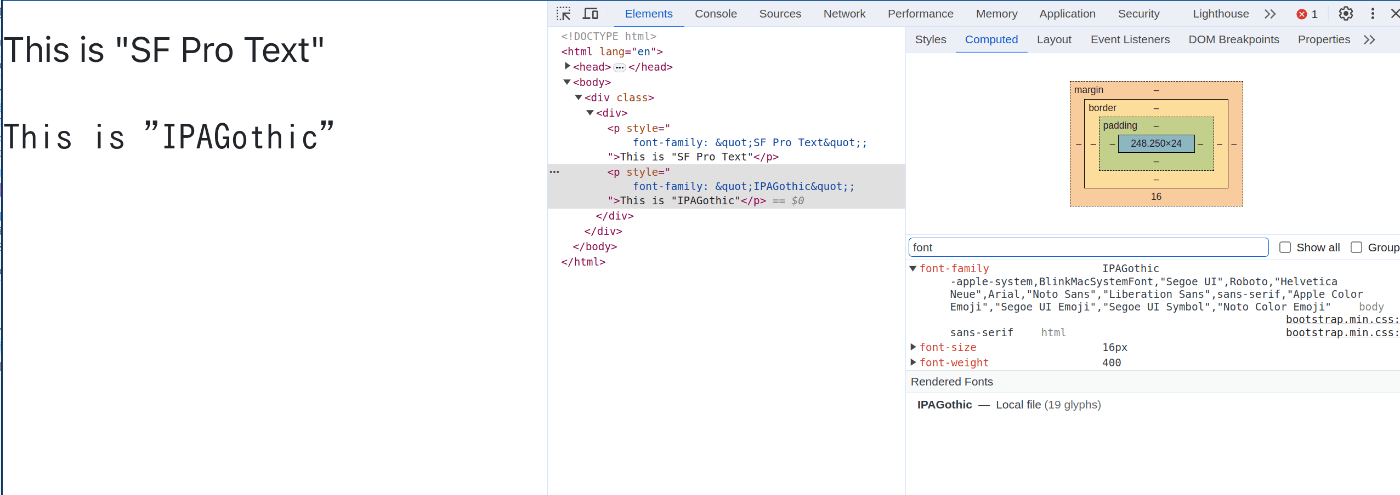Click the red error count badge
The height and width of the screenshot is (495, 1400).
point(1307,14)
